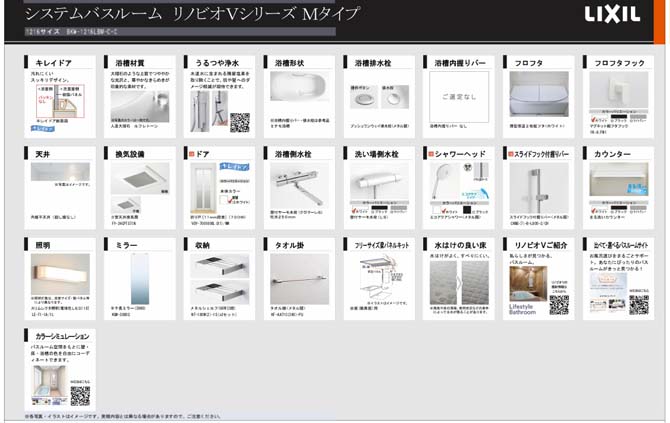Open the フロフタフック hook photo

pyautogui.click(x=619, y=90)
